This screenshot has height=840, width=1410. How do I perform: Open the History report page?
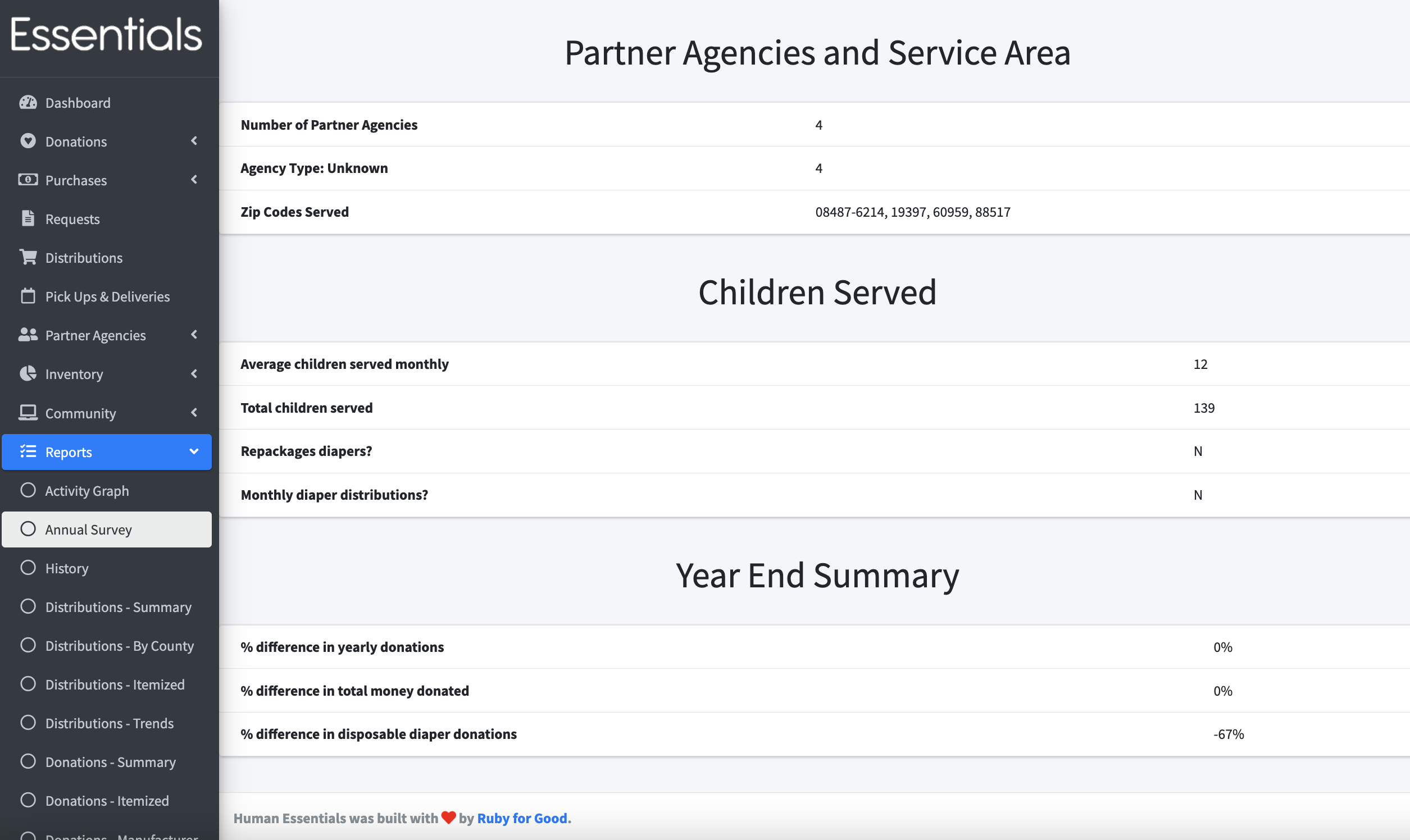click(66, 567)
